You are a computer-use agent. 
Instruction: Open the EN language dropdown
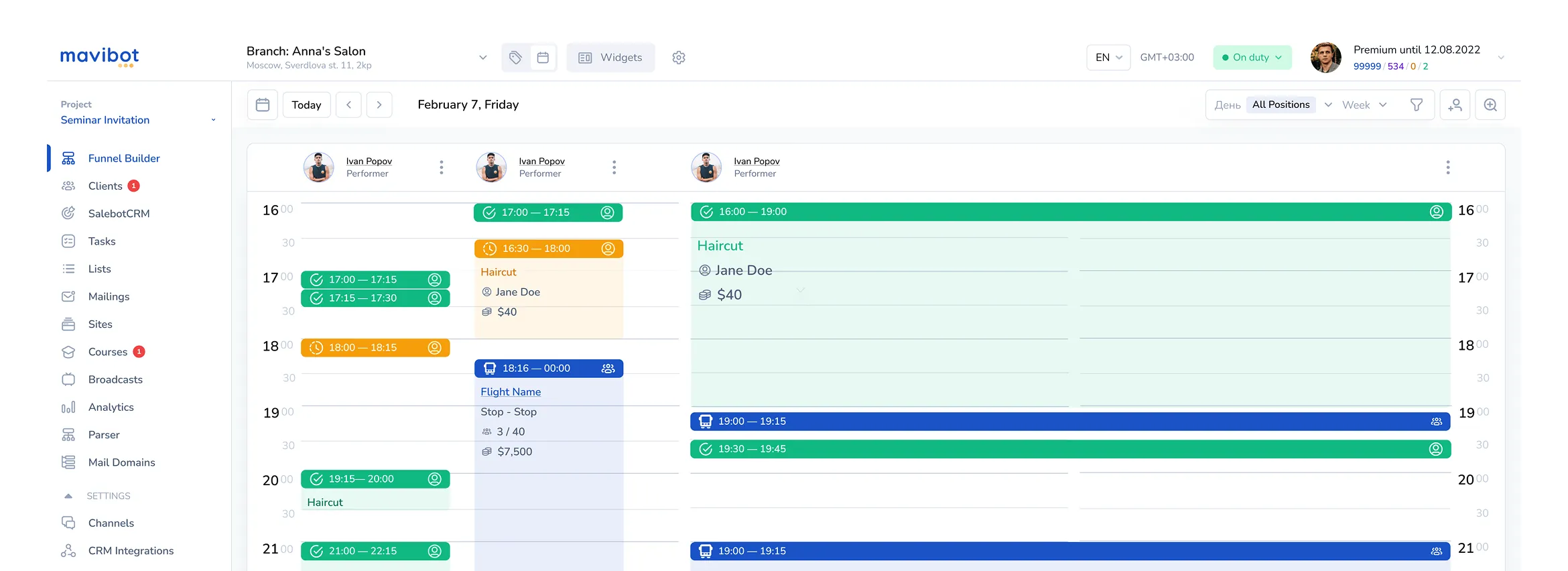1108,58
